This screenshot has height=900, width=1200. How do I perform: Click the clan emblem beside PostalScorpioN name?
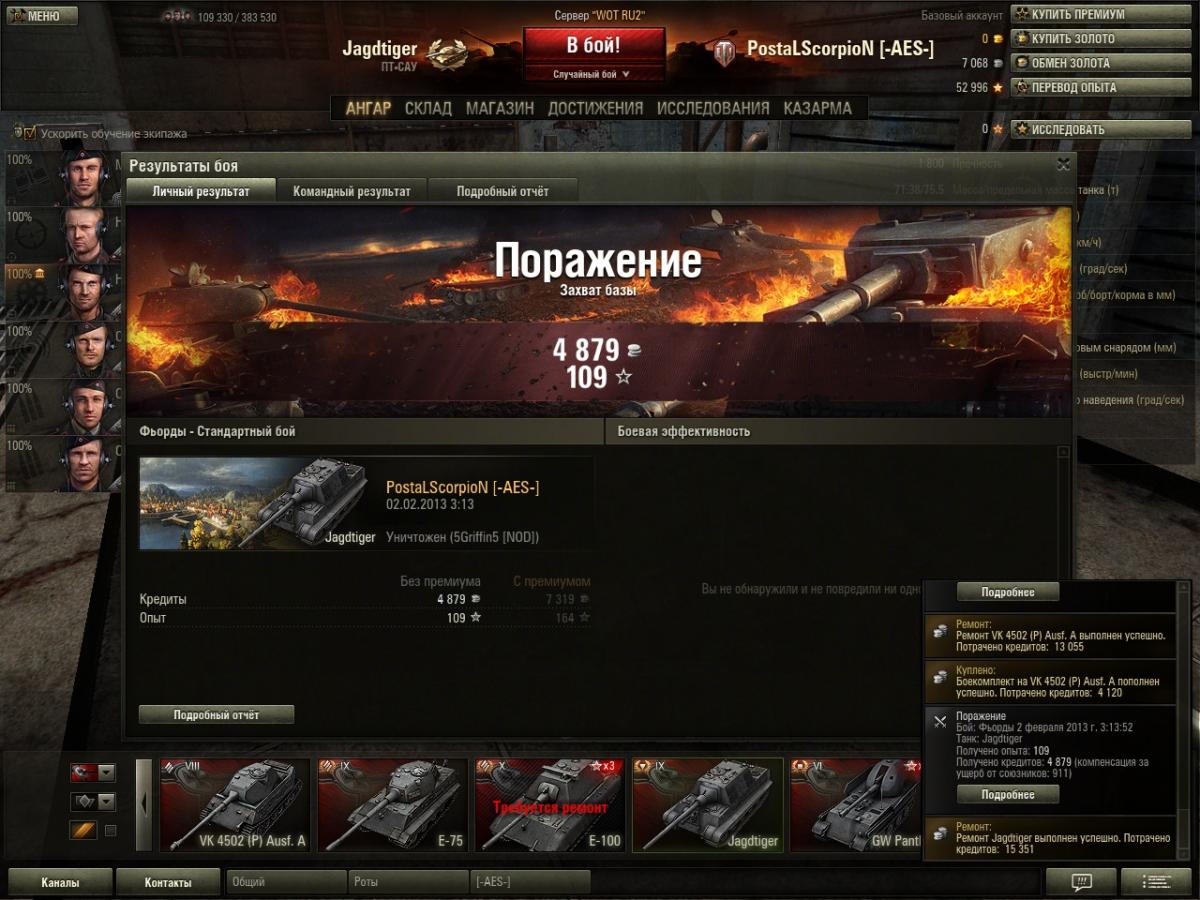(725, 53)
